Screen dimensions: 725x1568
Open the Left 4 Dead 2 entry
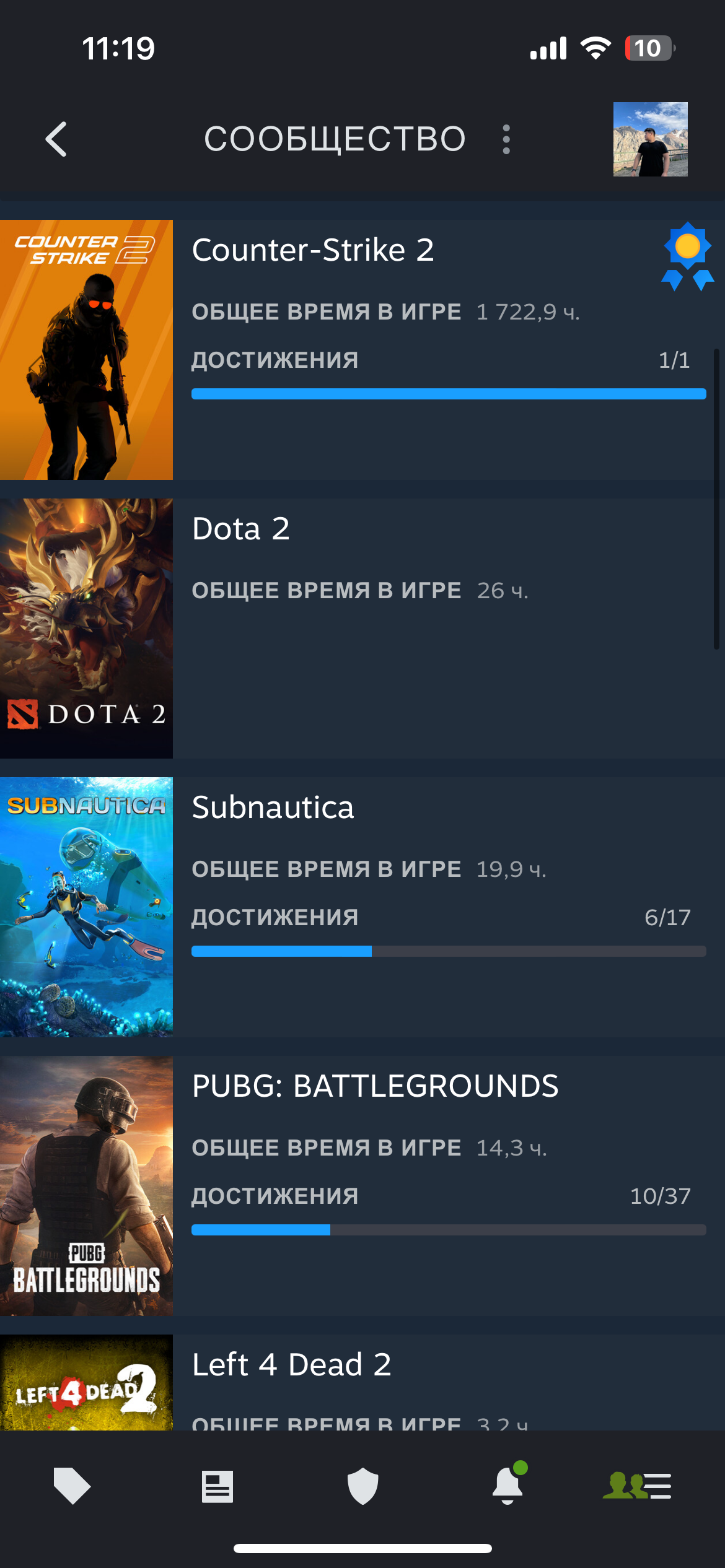pyautogui.click(x=362, y=1382)
